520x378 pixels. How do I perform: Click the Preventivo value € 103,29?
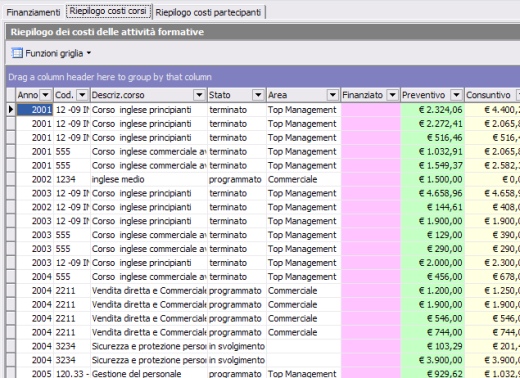click(433, 346)
